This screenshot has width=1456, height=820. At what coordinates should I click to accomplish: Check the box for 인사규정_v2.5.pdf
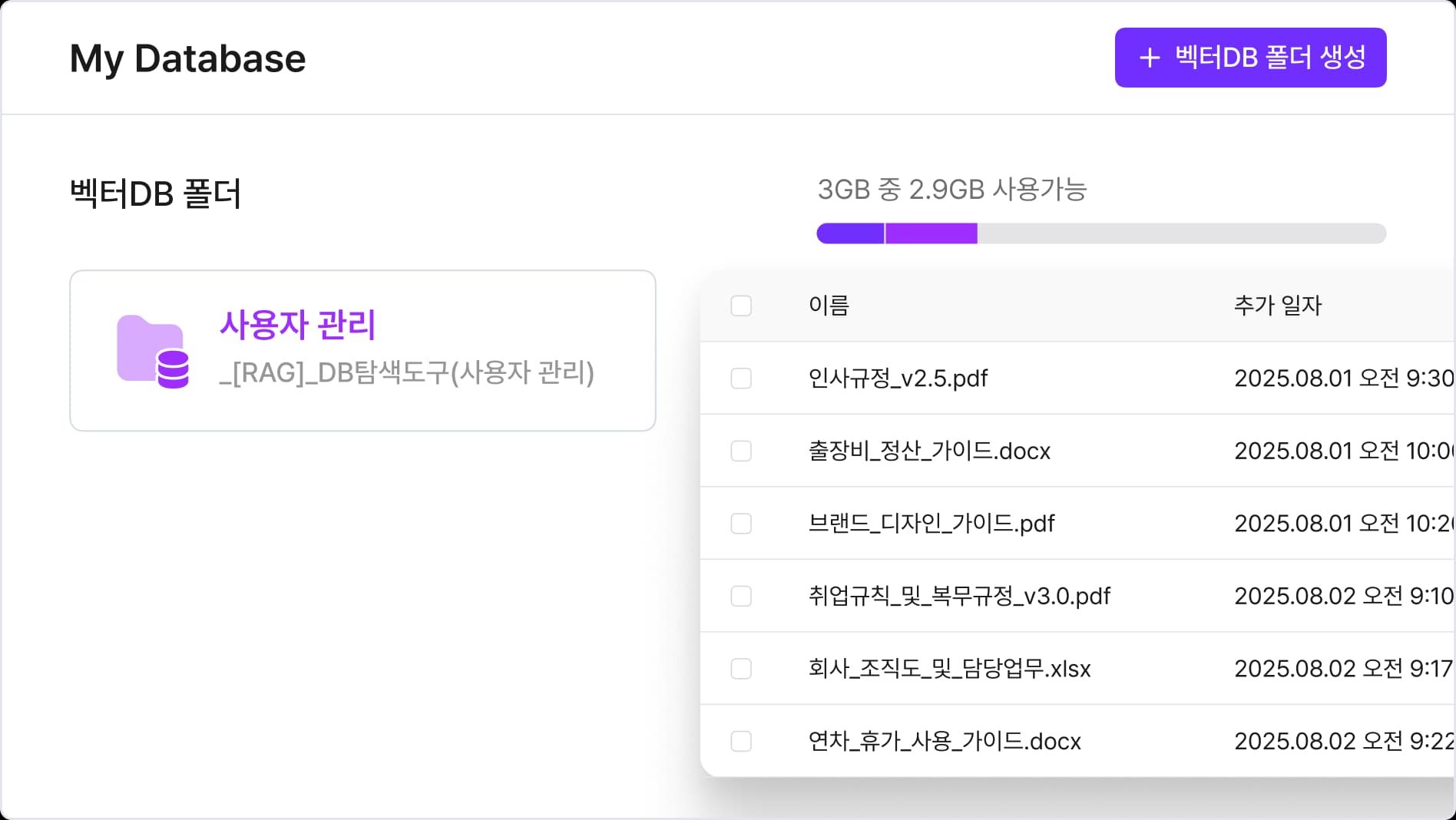[741, 379]
